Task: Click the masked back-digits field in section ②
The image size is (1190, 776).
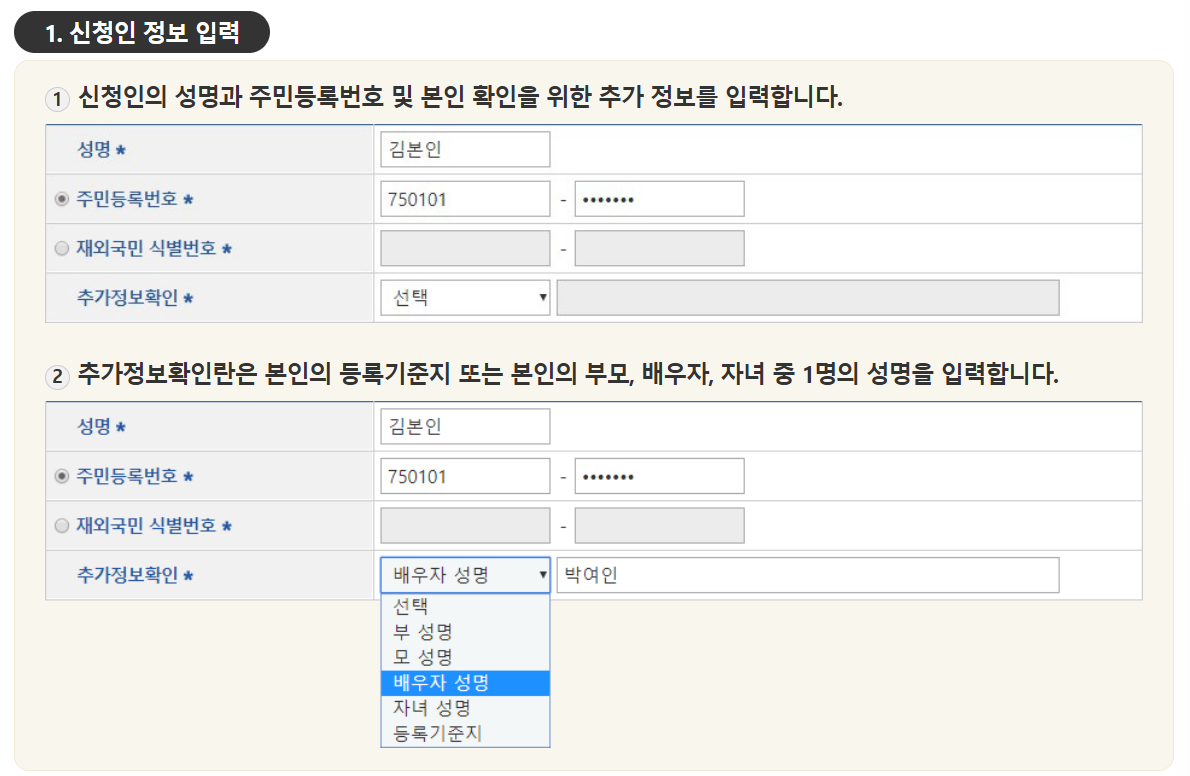Action: pos(659,475)
